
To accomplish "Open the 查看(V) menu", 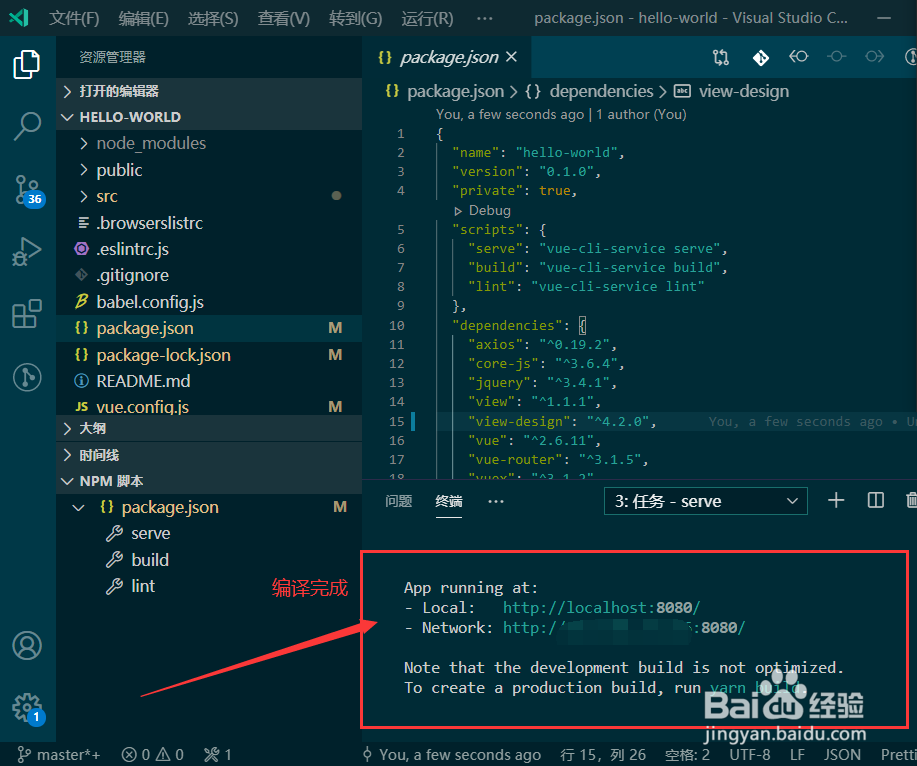I will tap(284, 18).
